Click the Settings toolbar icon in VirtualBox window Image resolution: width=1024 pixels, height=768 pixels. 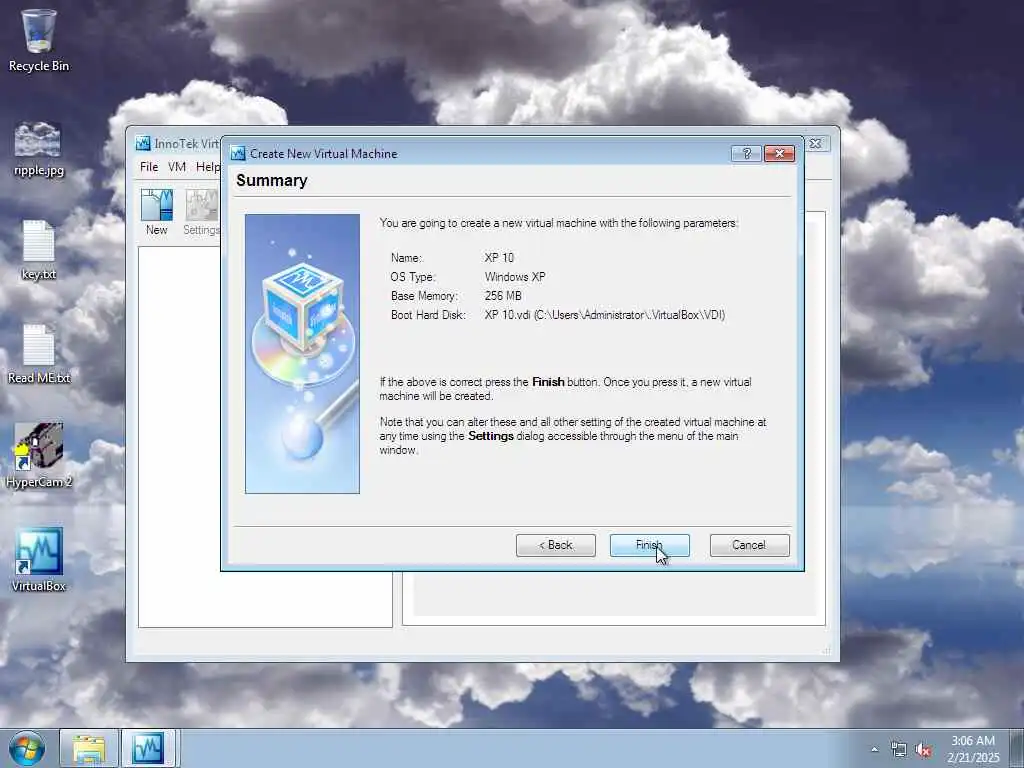(x=202, y=212)
